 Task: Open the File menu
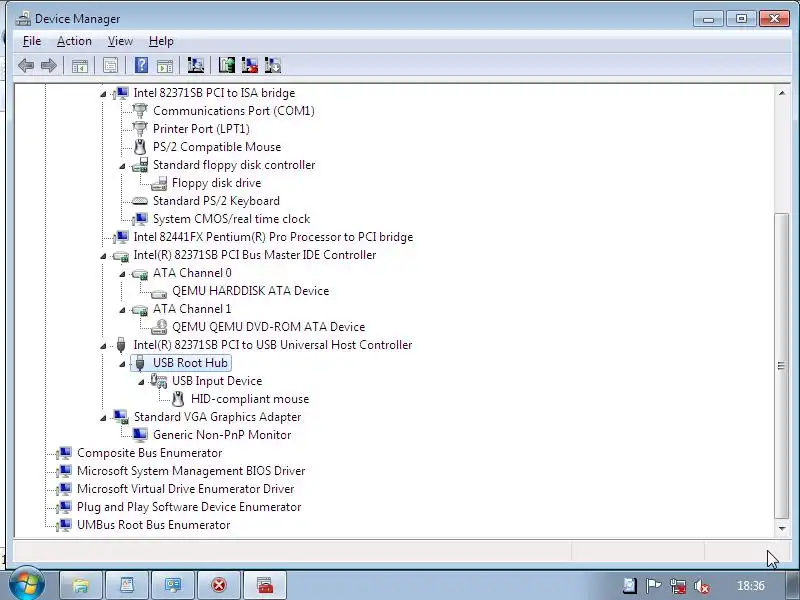click(32, 41)
